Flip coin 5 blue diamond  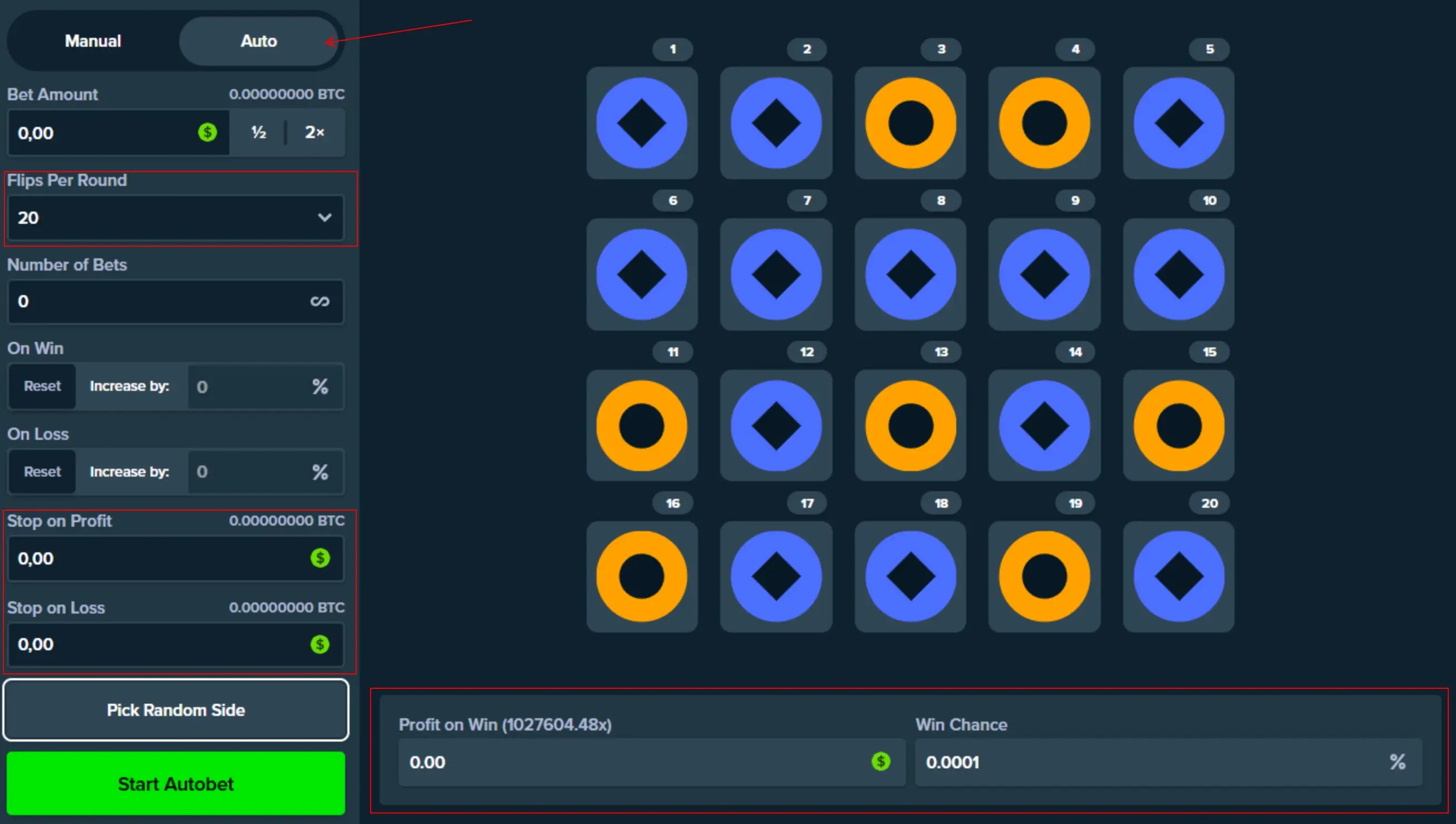coord(1179,123)
